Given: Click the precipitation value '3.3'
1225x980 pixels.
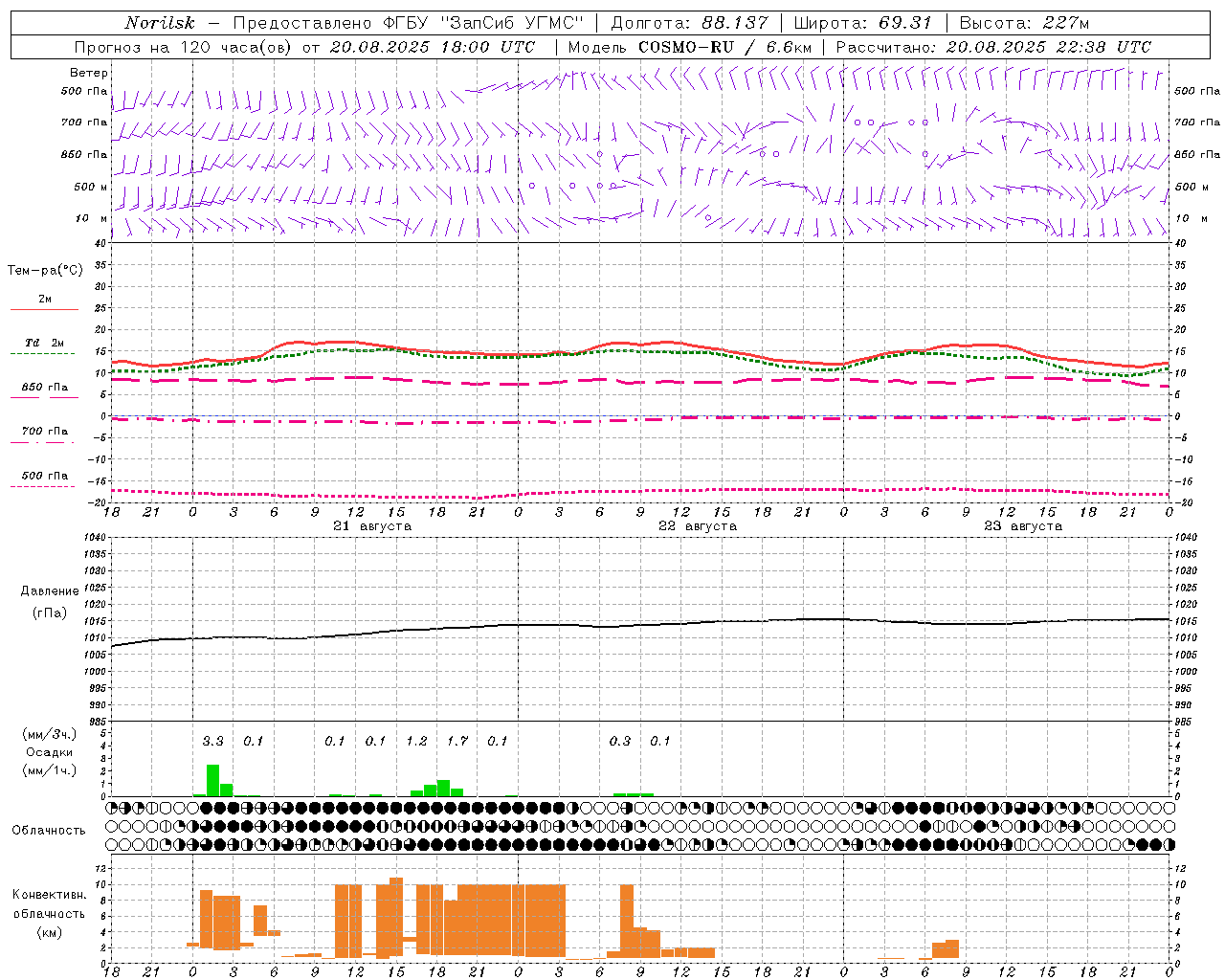Looking at the screenshot, I should point(212,741).
